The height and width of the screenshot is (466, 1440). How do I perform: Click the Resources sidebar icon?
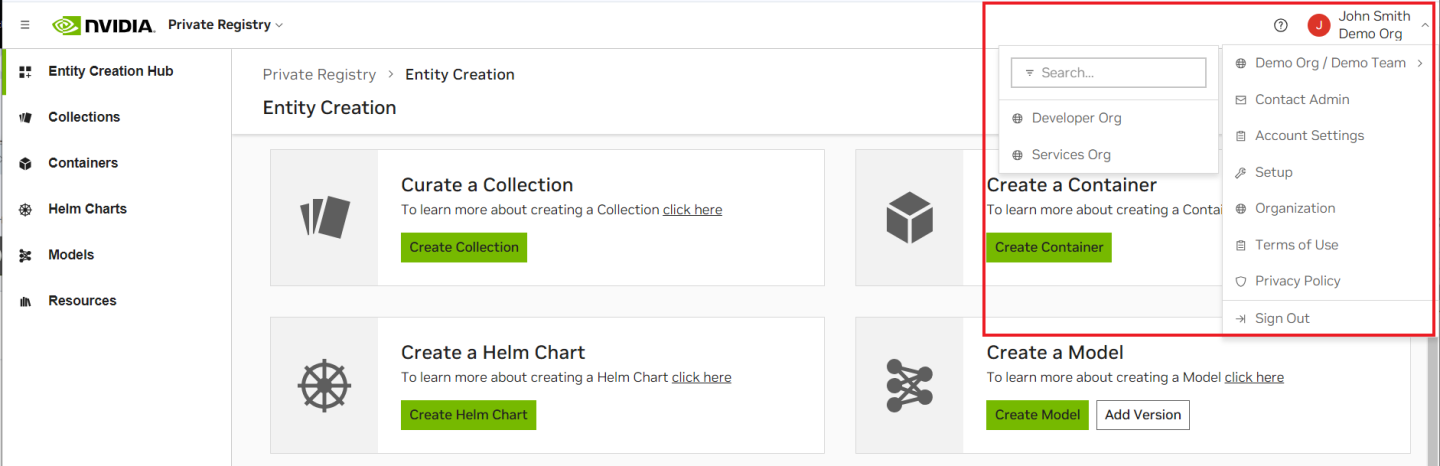25,301
